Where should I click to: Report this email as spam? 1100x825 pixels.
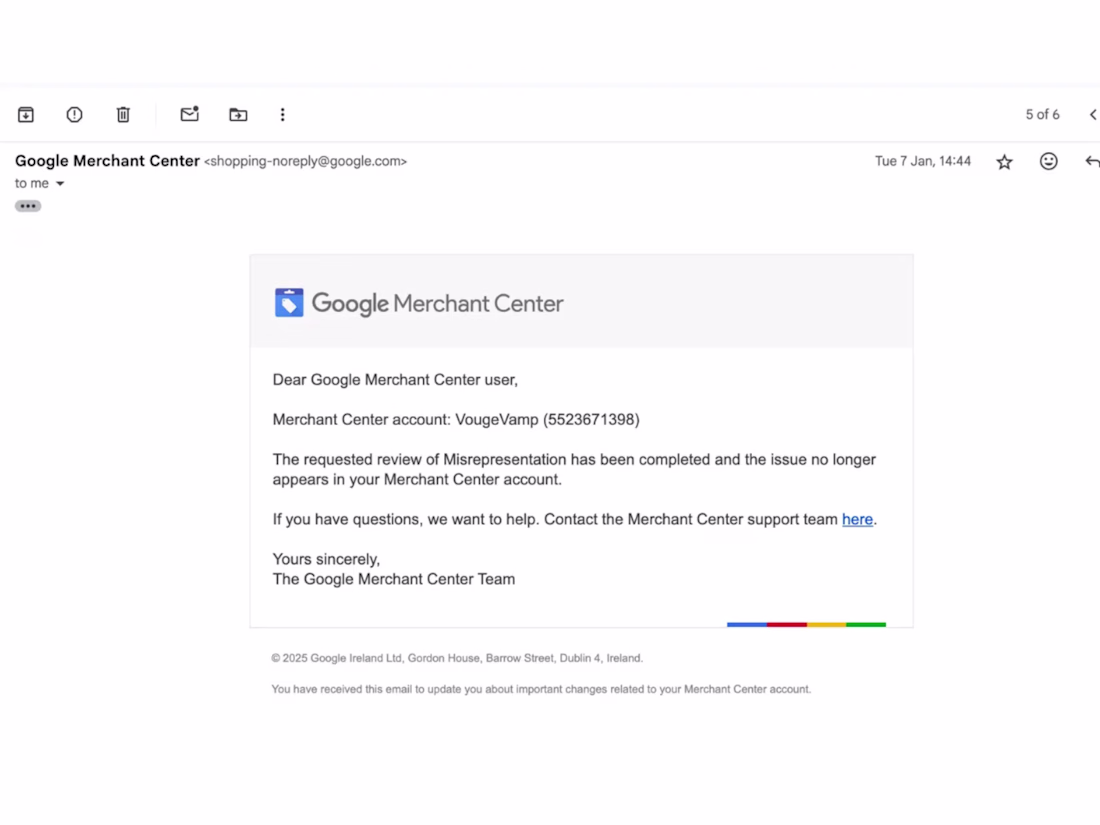[74, 114]
